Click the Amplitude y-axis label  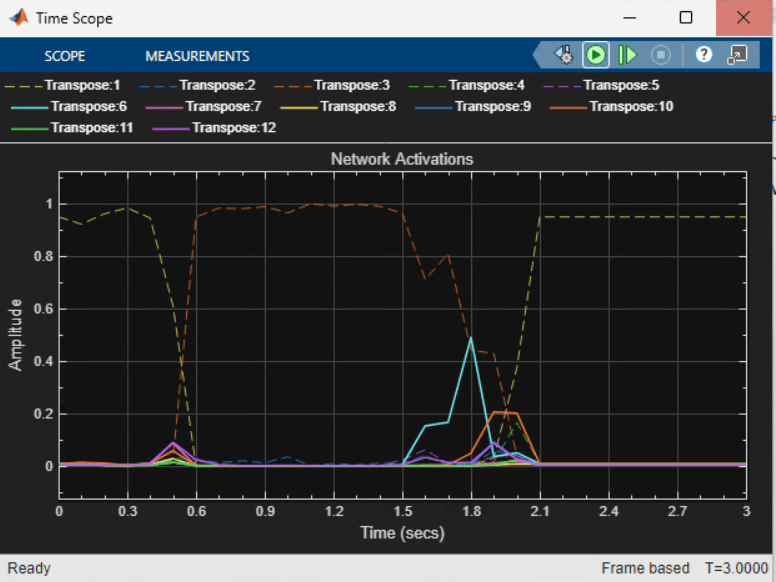[16, 333]
